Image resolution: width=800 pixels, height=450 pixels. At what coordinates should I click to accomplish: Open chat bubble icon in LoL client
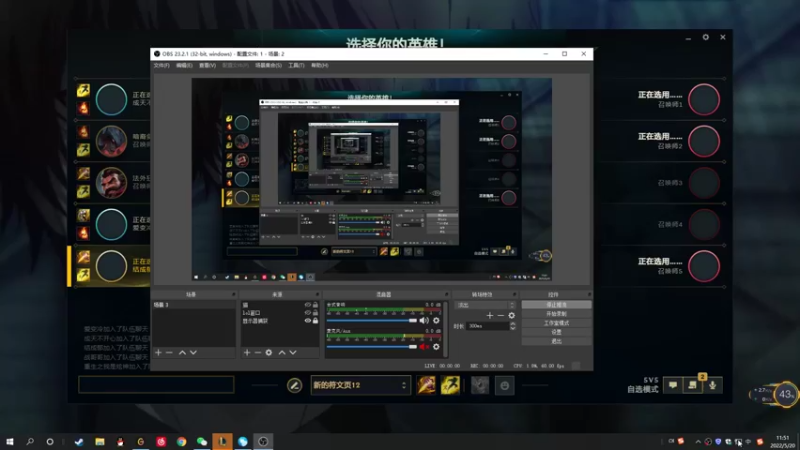coord(673,385)
